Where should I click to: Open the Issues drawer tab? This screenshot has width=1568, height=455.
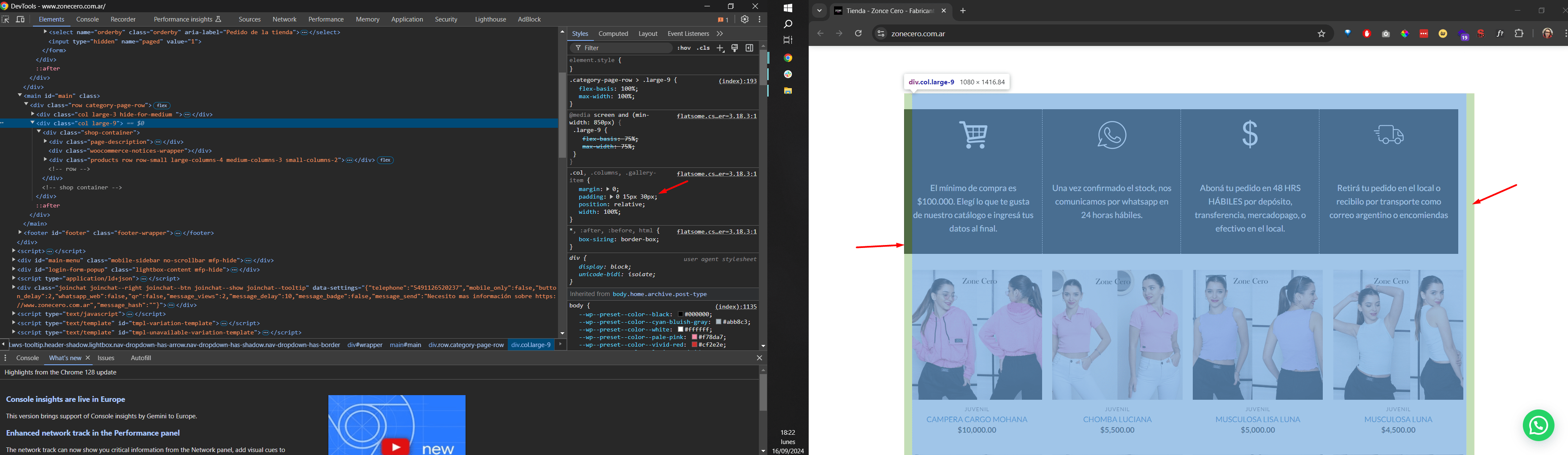(106, 358)
